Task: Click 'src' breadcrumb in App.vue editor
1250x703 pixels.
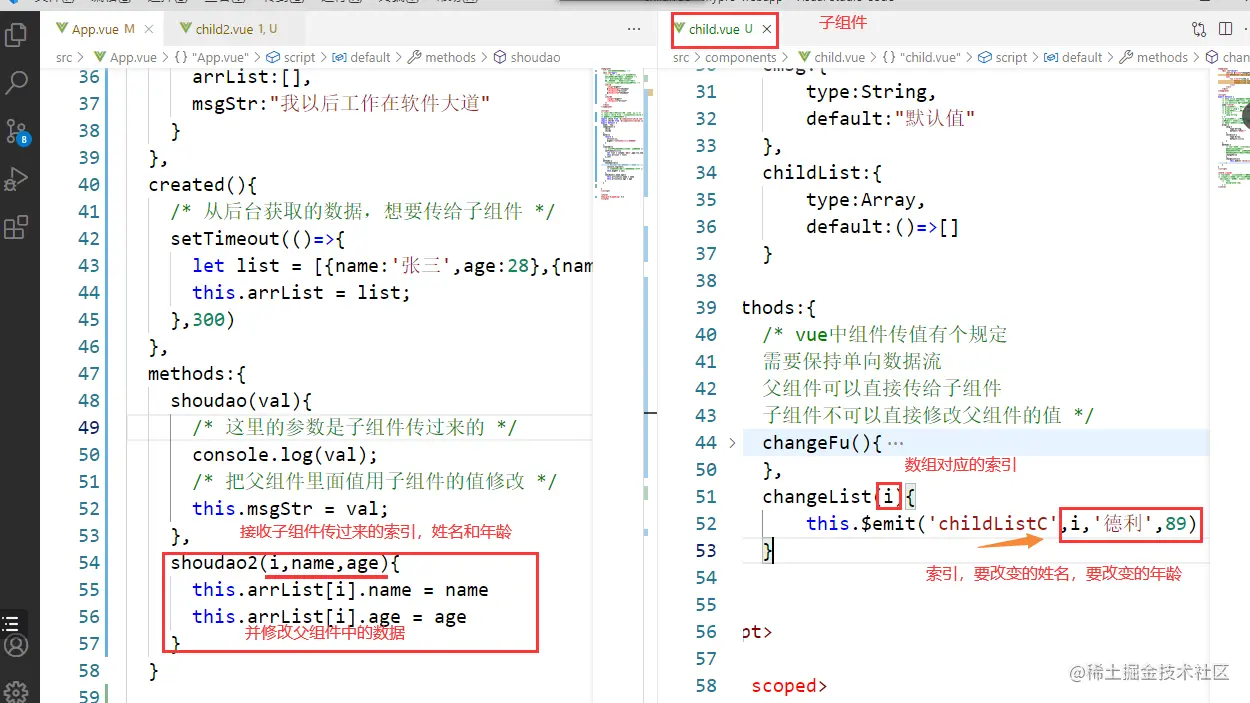Action: (x=64, y=57)
